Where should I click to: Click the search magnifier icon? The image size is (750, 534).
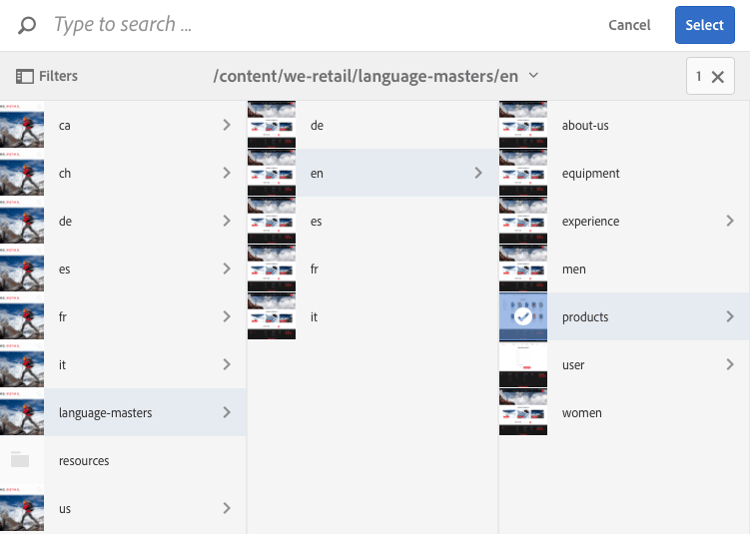(x=28, y=25)
